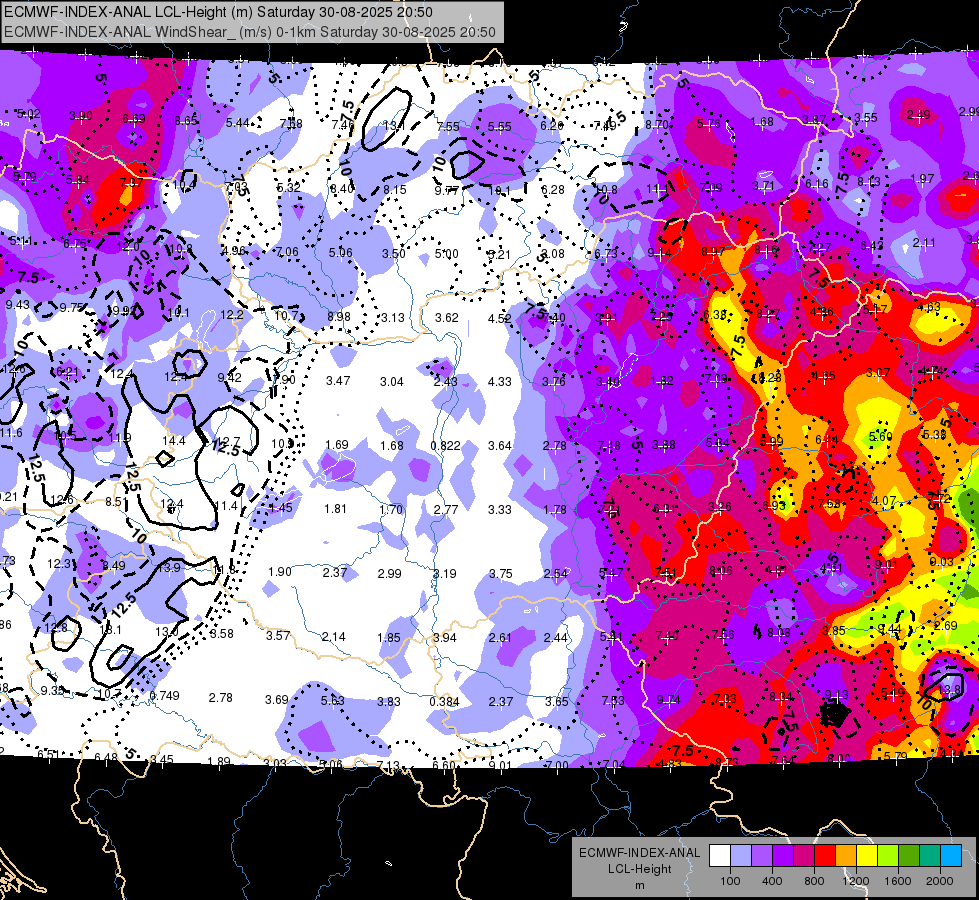Click the grid number 3.57

pyautogui.click(x=278, y=636)
